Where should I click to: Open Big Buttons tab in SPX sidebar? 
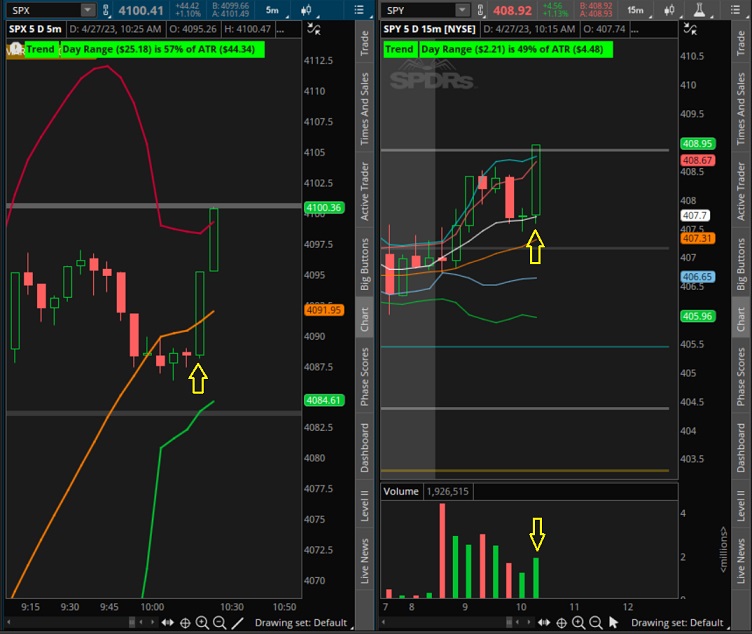tap(364, 264)
